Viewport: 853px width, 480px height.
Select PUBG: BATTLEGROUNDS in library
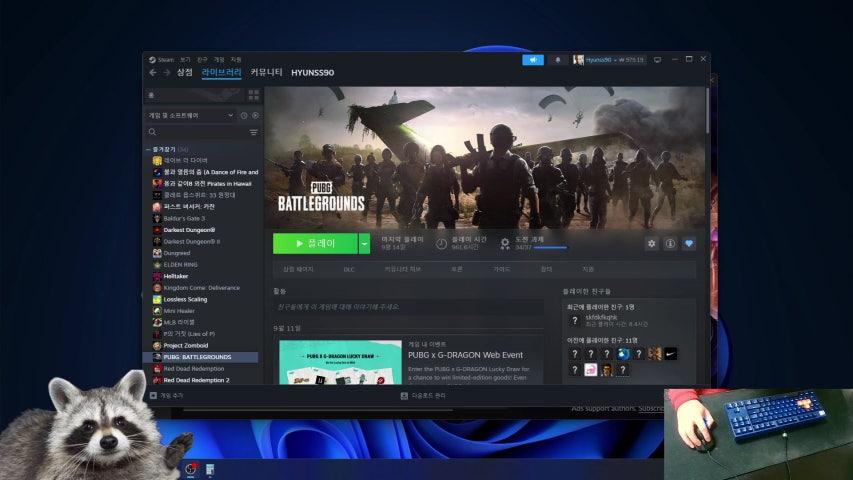(x=200, y=357)
